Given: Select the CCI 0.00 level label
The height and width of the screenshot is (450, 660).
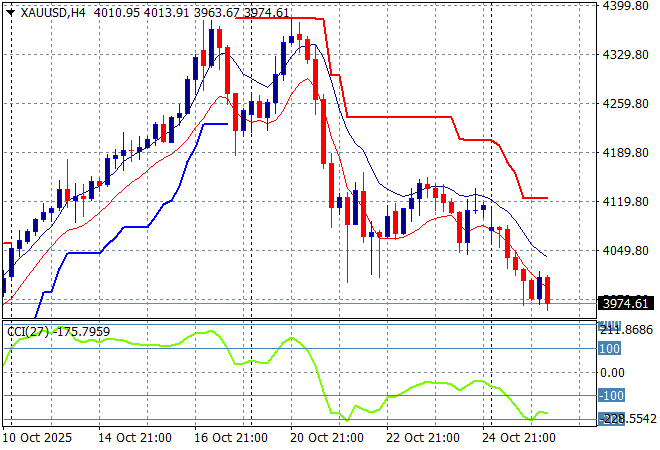Looking at the screenshot, I should tap(613, 372).
